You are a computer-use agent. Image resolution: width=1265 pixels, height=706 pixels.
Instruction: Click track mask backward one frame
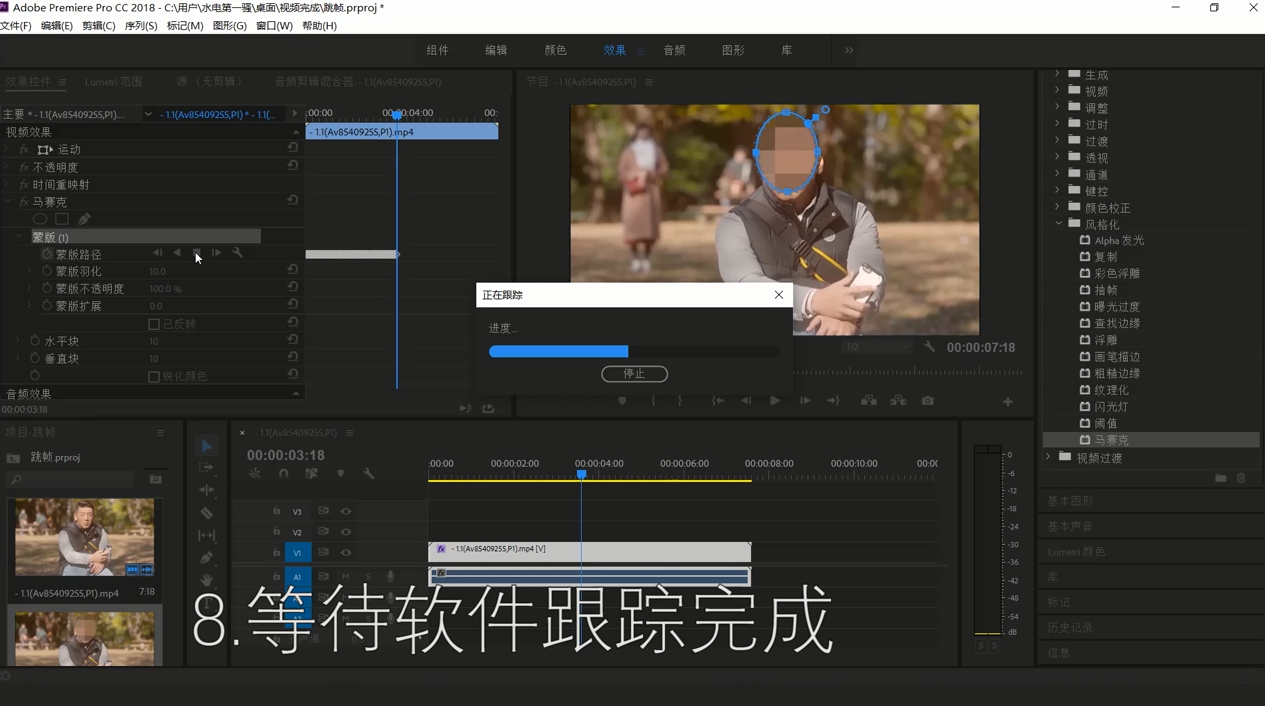pyautogui.click(x=157, y=253)
